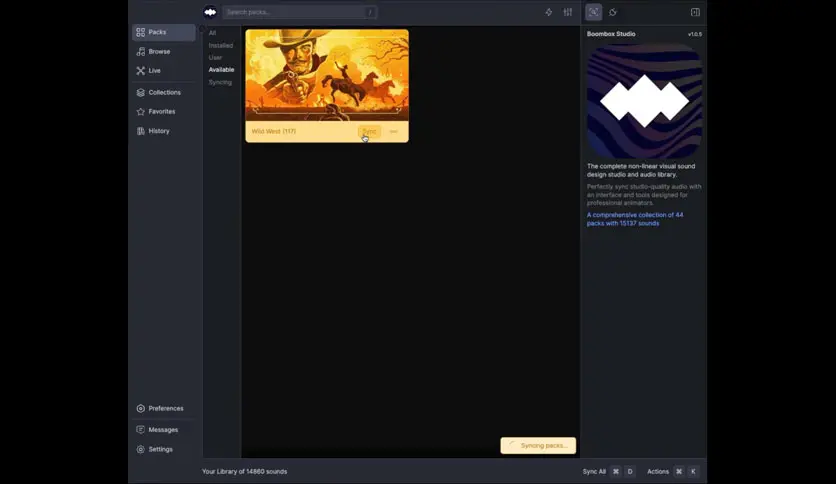The width and height of the screenshot is (836, 484).
Task: Click the Packs grid icon in sidebar
Action: tap(141, 33)
